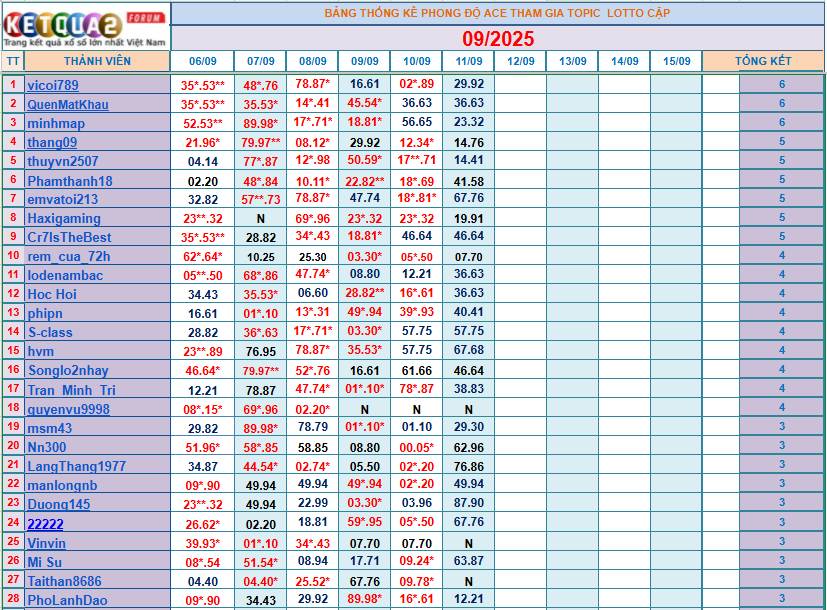Screen dimensions: 827x610
Task: Open the phipn member link
Action: pyautogui.click(x=45, y=313)
